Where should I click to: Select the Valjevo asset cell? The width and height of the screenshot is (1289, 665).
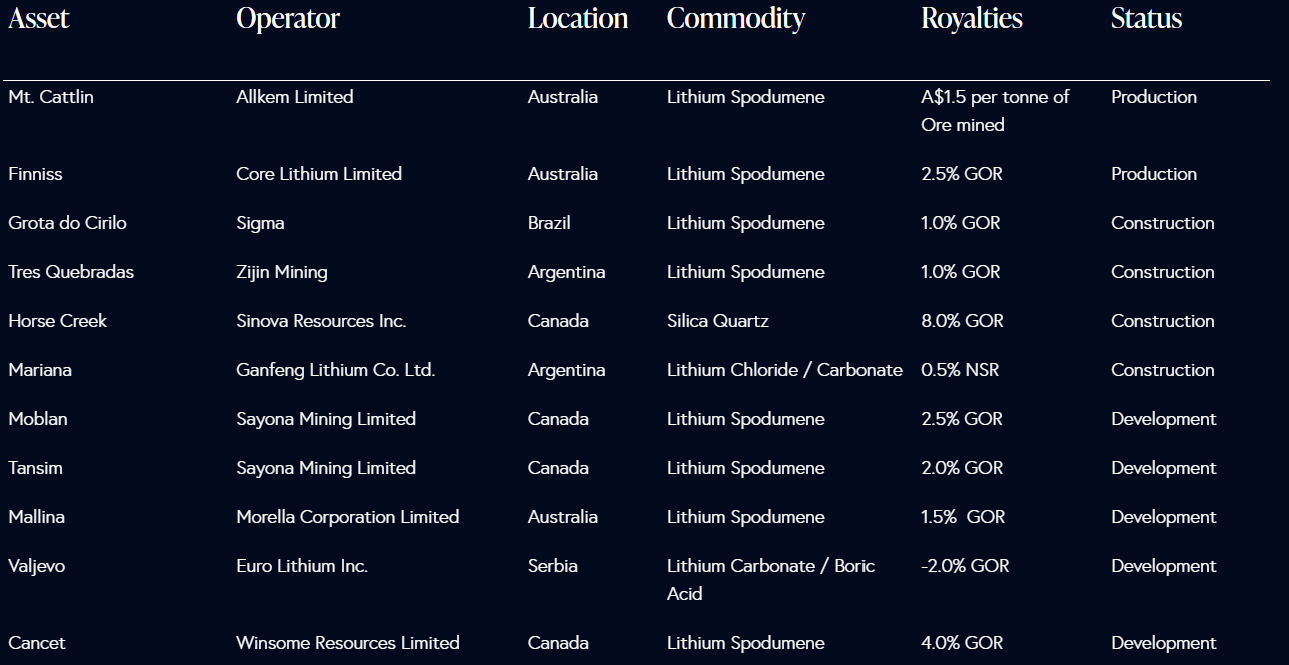point(37,566)
